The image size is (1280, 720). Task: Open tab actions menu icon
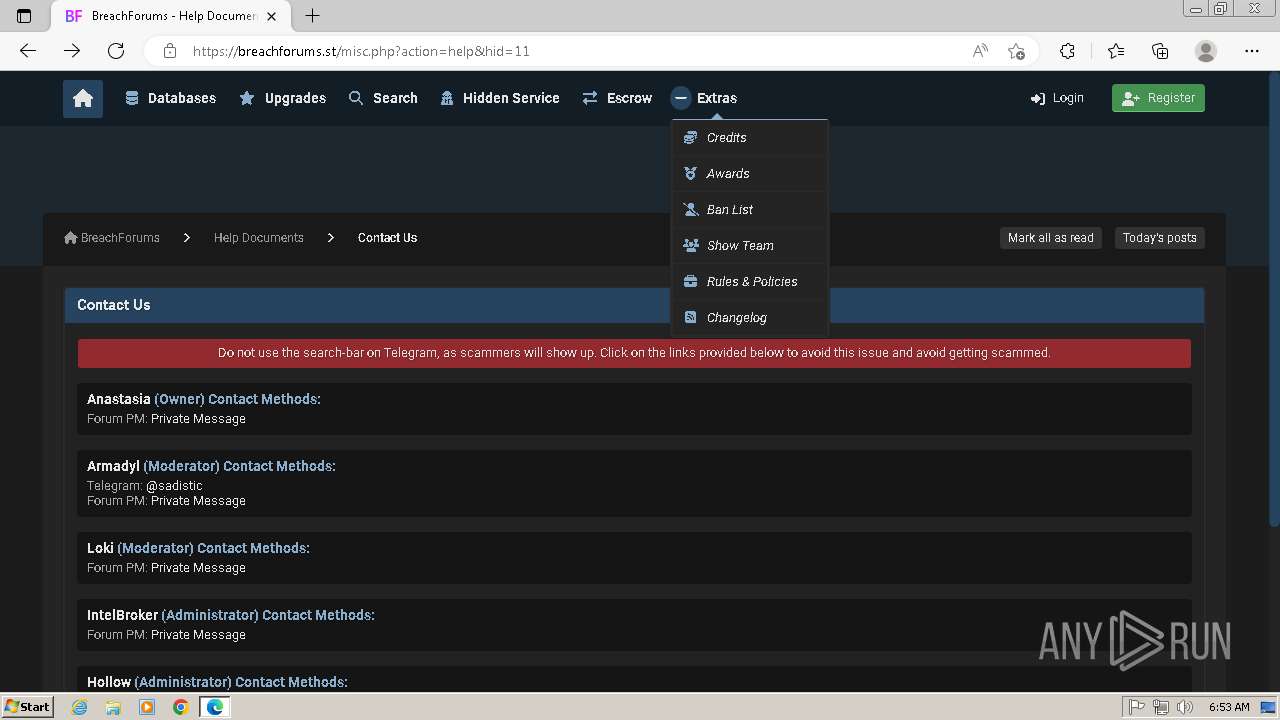(25, 16)
